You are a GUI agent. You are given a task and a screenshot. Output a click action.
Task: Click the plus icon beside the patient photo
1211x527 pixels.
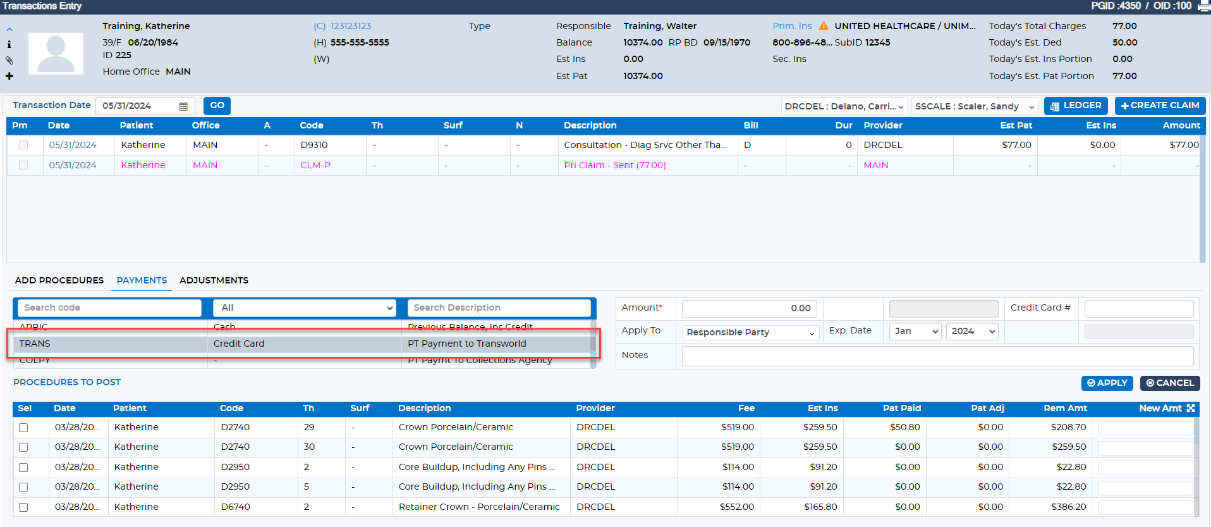click(9, 76)
